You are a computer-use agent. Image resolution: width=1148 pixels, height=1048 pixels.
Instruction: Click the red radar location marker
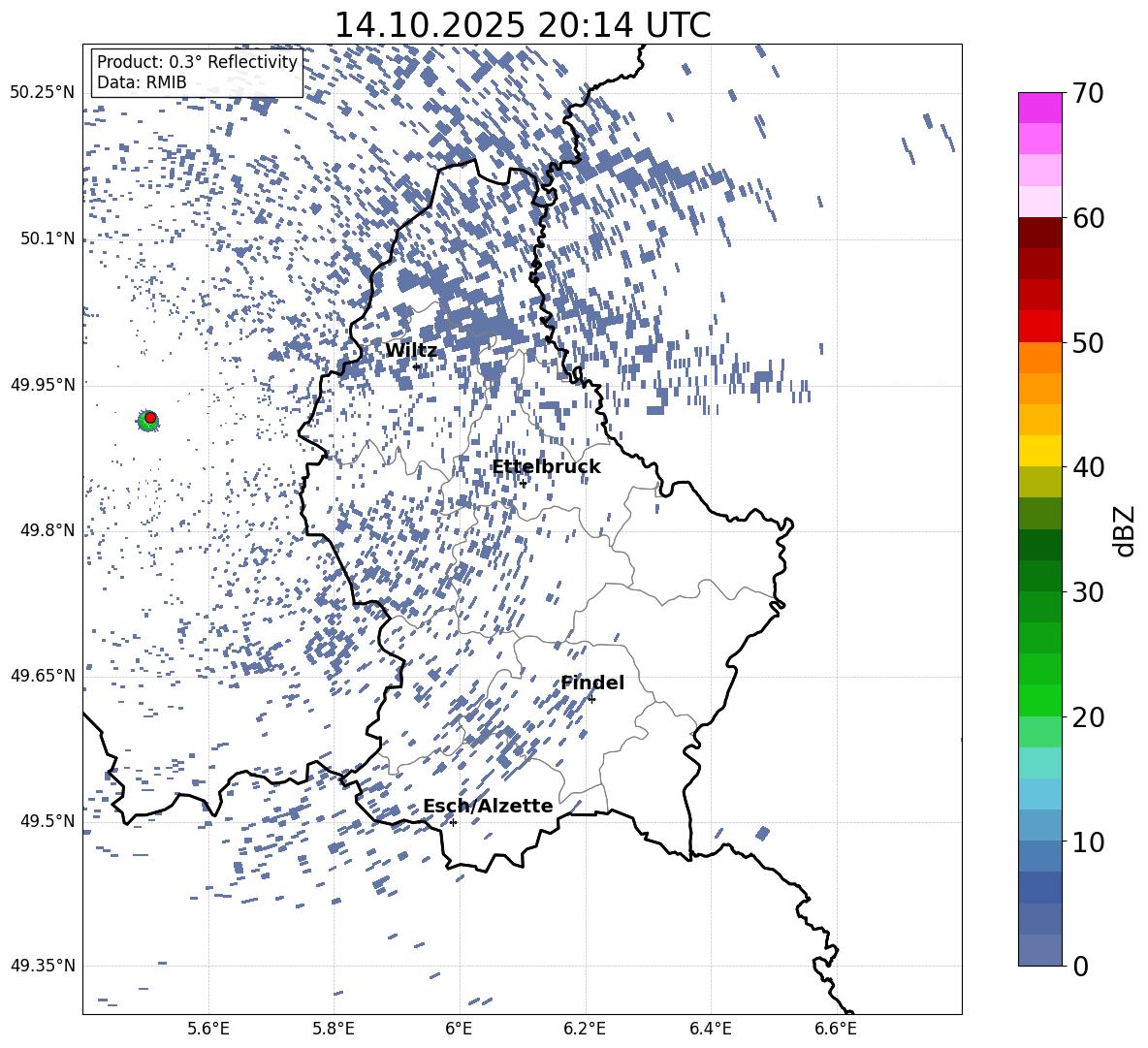150,418
